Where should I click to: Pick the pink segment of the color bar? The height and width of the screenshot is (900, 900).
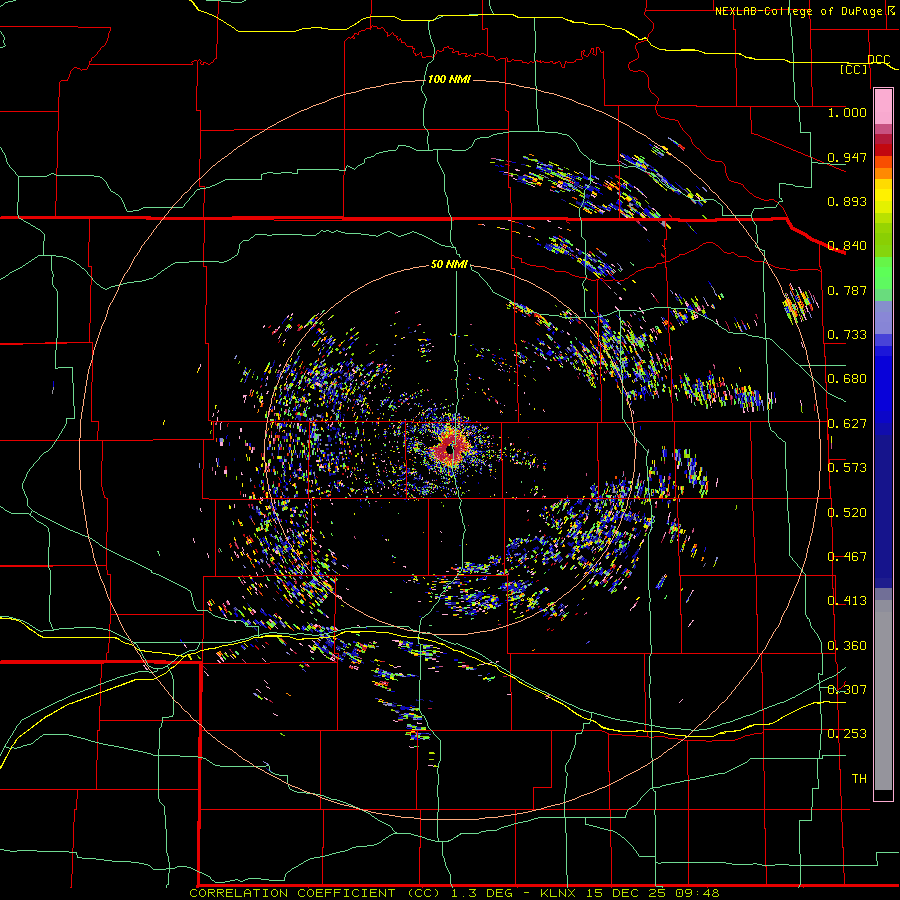tap(883, 107)
